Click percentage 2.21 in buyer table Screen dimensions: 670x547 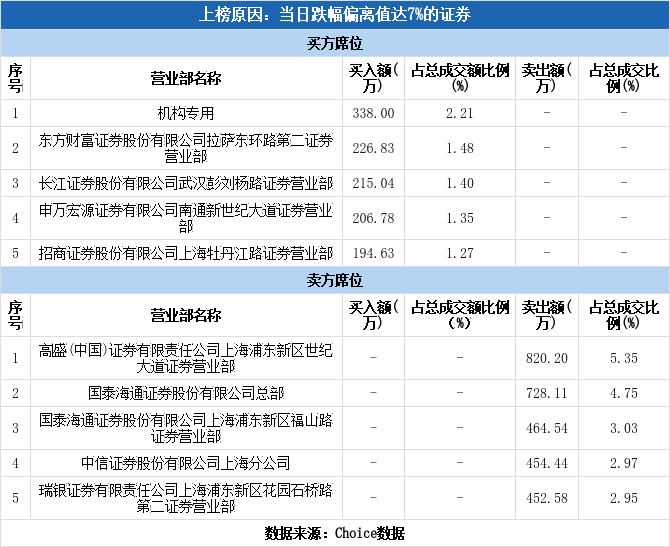point(460,113)
